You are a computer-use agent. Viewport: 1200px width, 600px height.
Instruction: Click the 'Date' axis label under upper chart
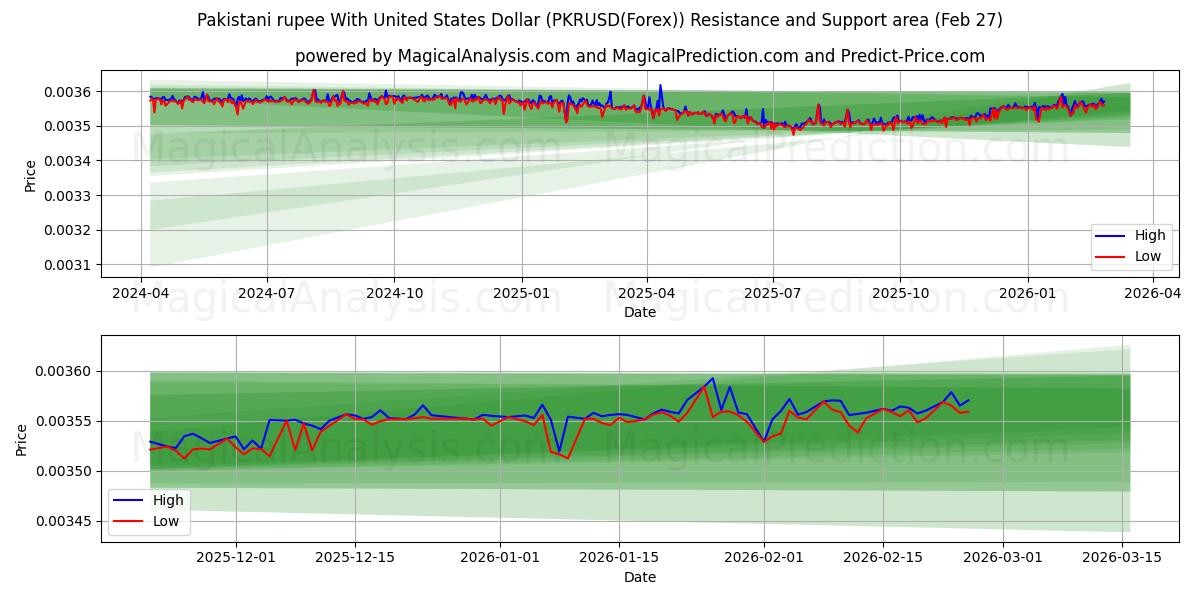pos(640,312)
